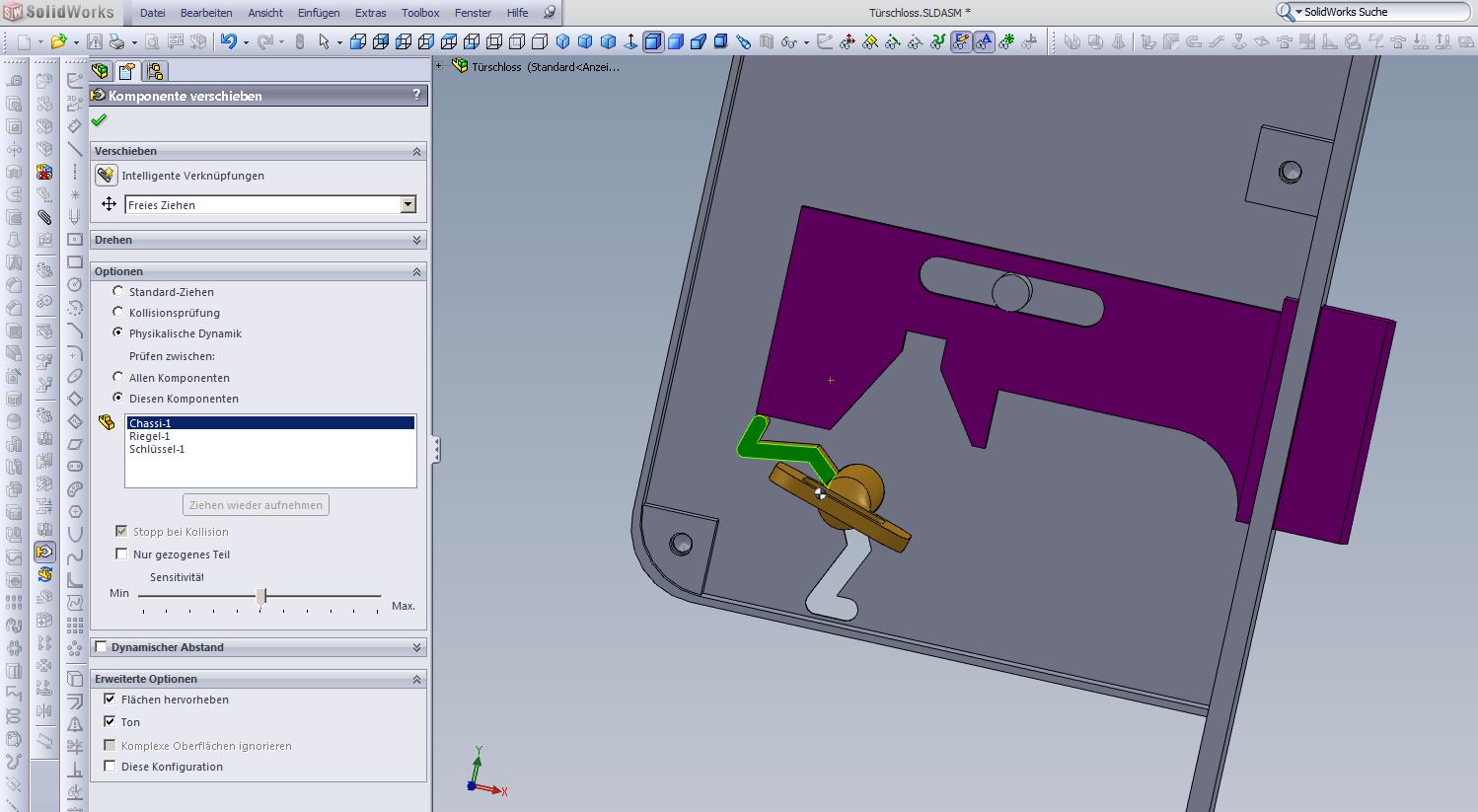This screenshot has width=1478, height=812.
Task: Select the Kollisionsprüfung radio option
Action: (x=118, y=312)
